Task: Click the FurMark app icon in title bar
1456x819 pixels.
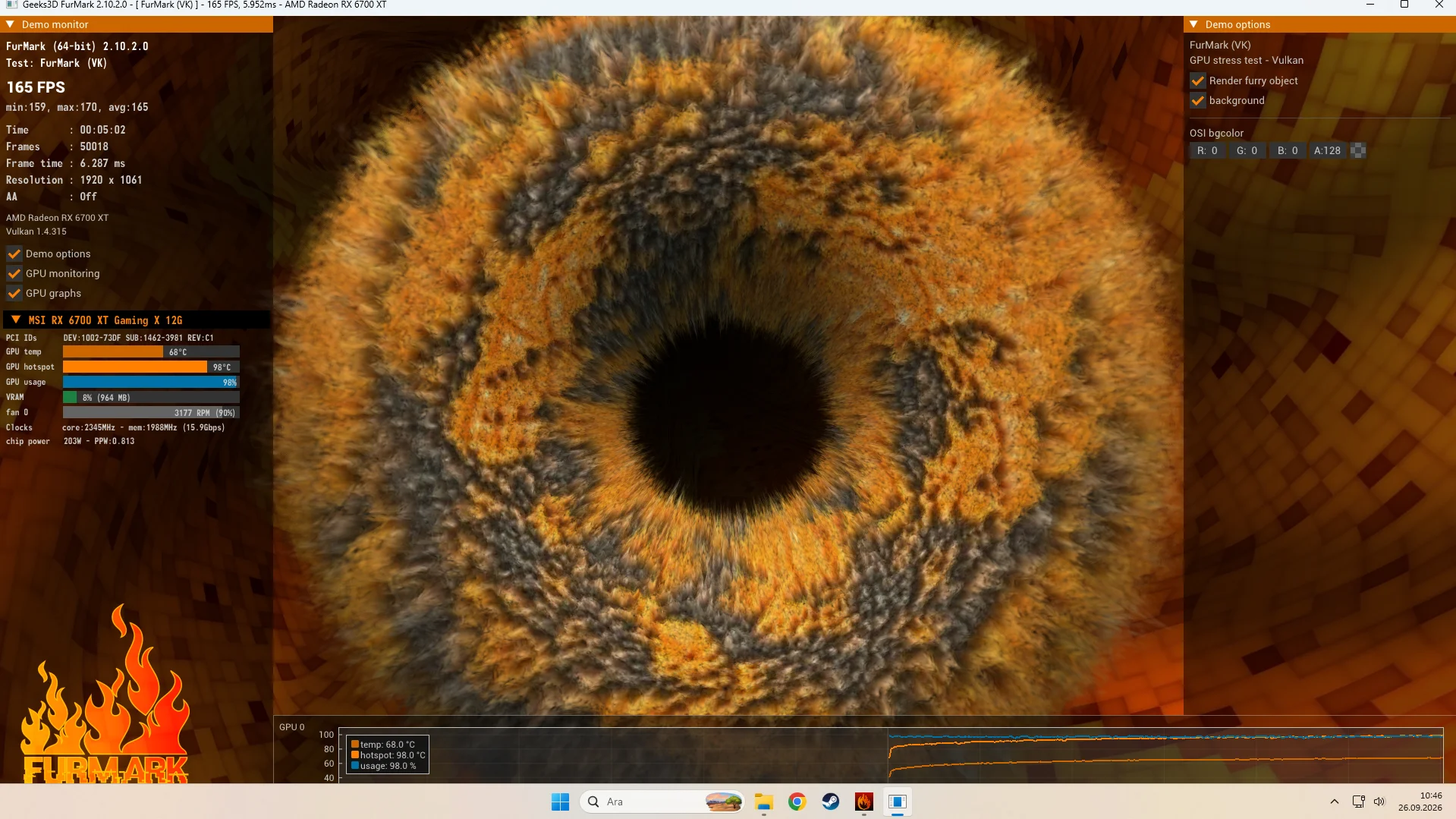Action: pyautogui.click(x=11, y=5)
